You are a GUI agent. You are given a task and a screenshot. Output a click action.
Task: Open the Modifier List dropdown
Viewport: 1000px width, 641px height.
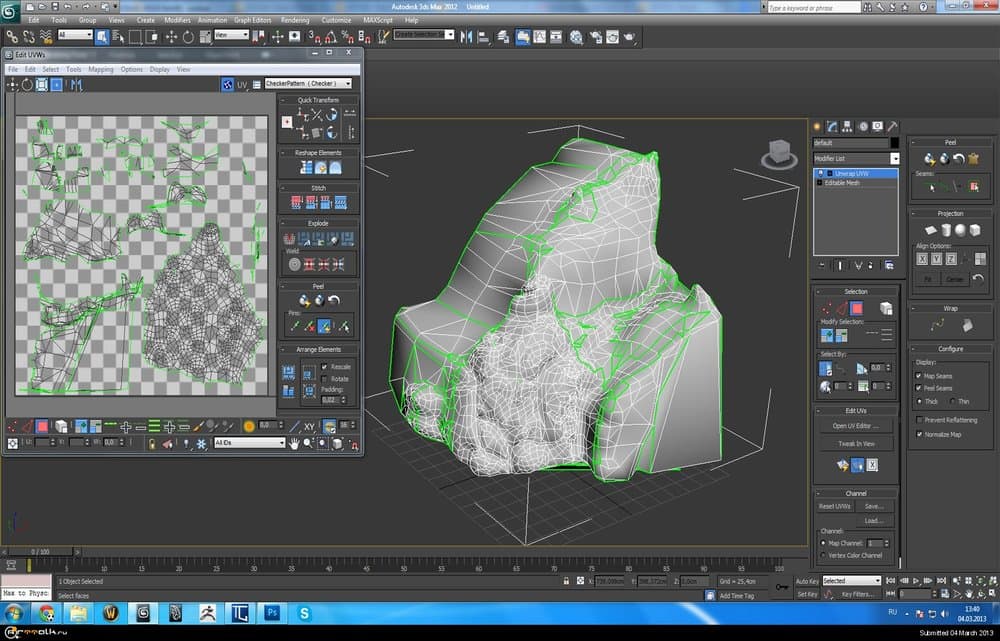[856, 158]
